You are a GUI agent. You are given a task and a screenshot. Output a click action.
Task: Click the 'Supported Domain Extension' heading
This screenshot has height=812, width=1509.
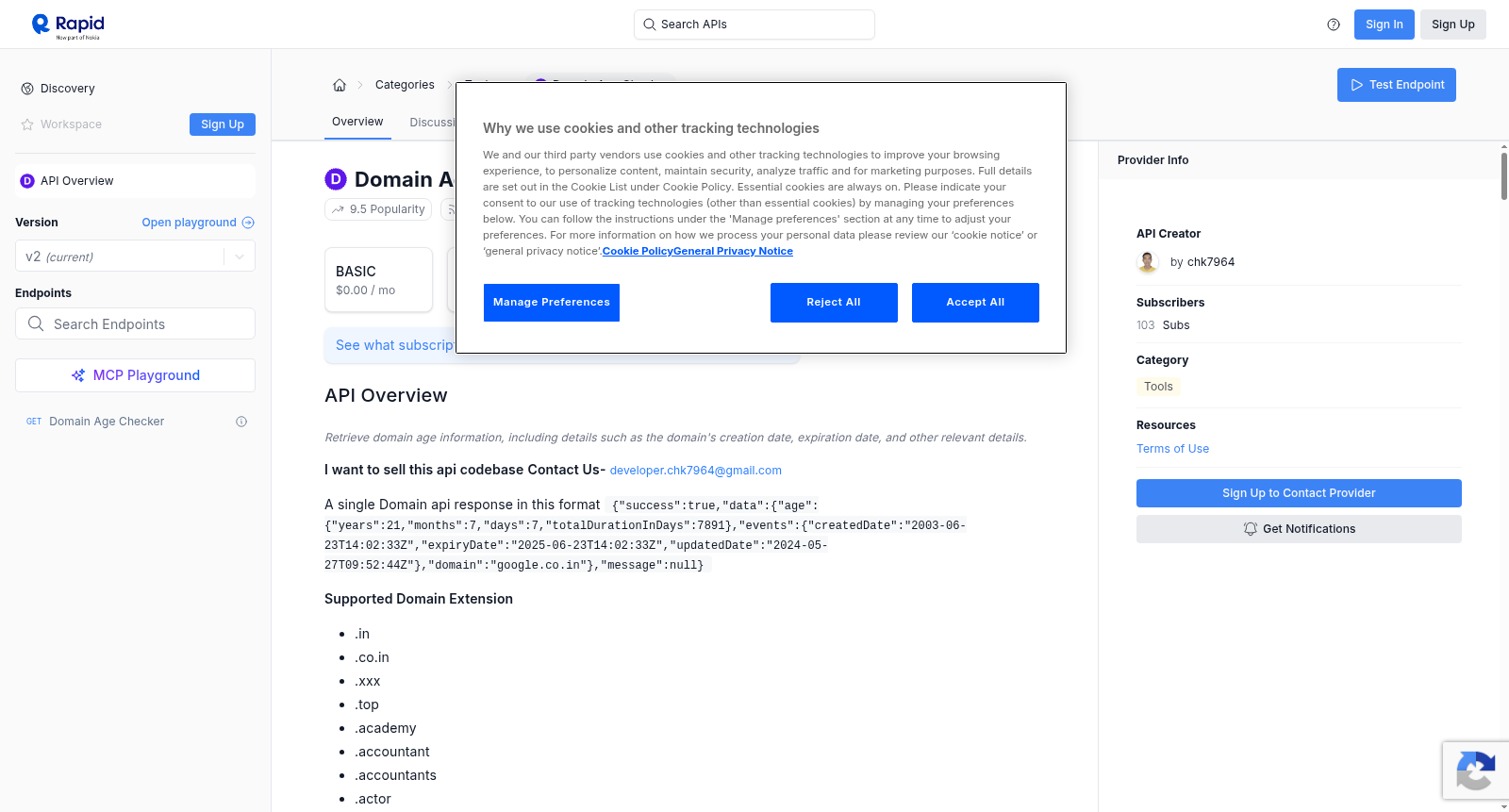click(419, 599)
